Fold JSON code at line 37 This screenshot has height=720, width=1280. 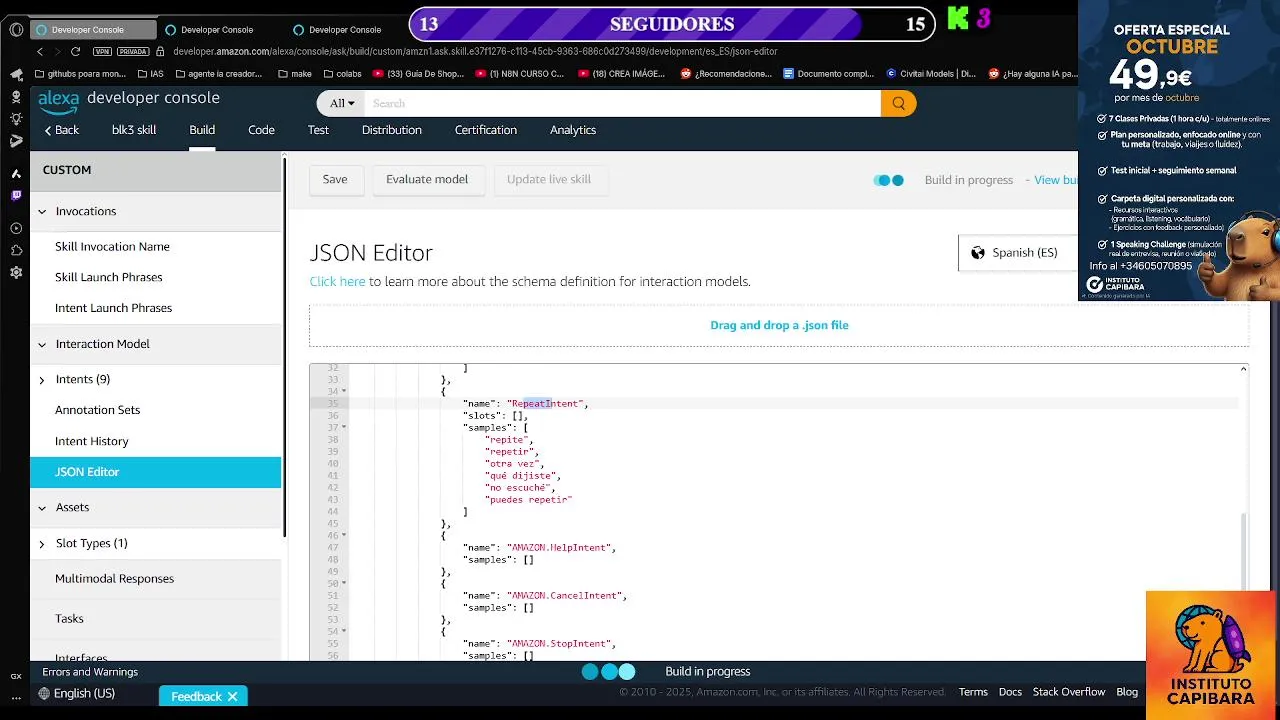pos(344,428)
